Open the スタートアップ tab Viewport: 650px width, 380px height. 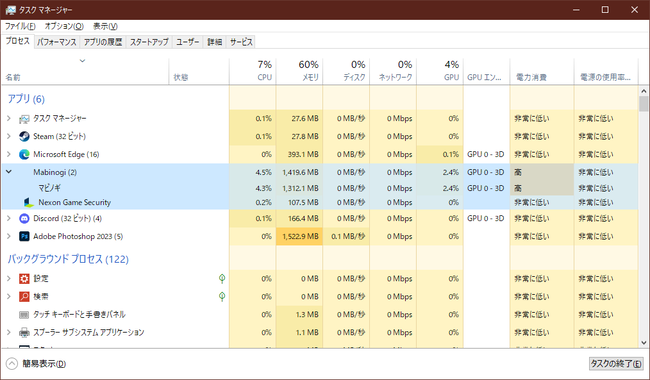tap(149, 42)
